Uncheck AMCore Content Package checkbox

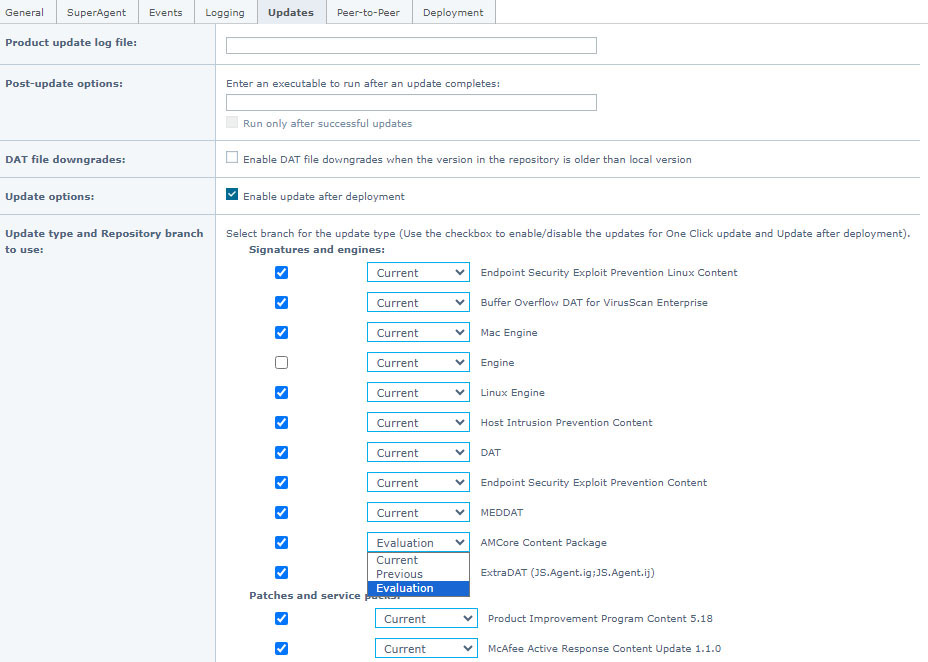click(281, 542)
